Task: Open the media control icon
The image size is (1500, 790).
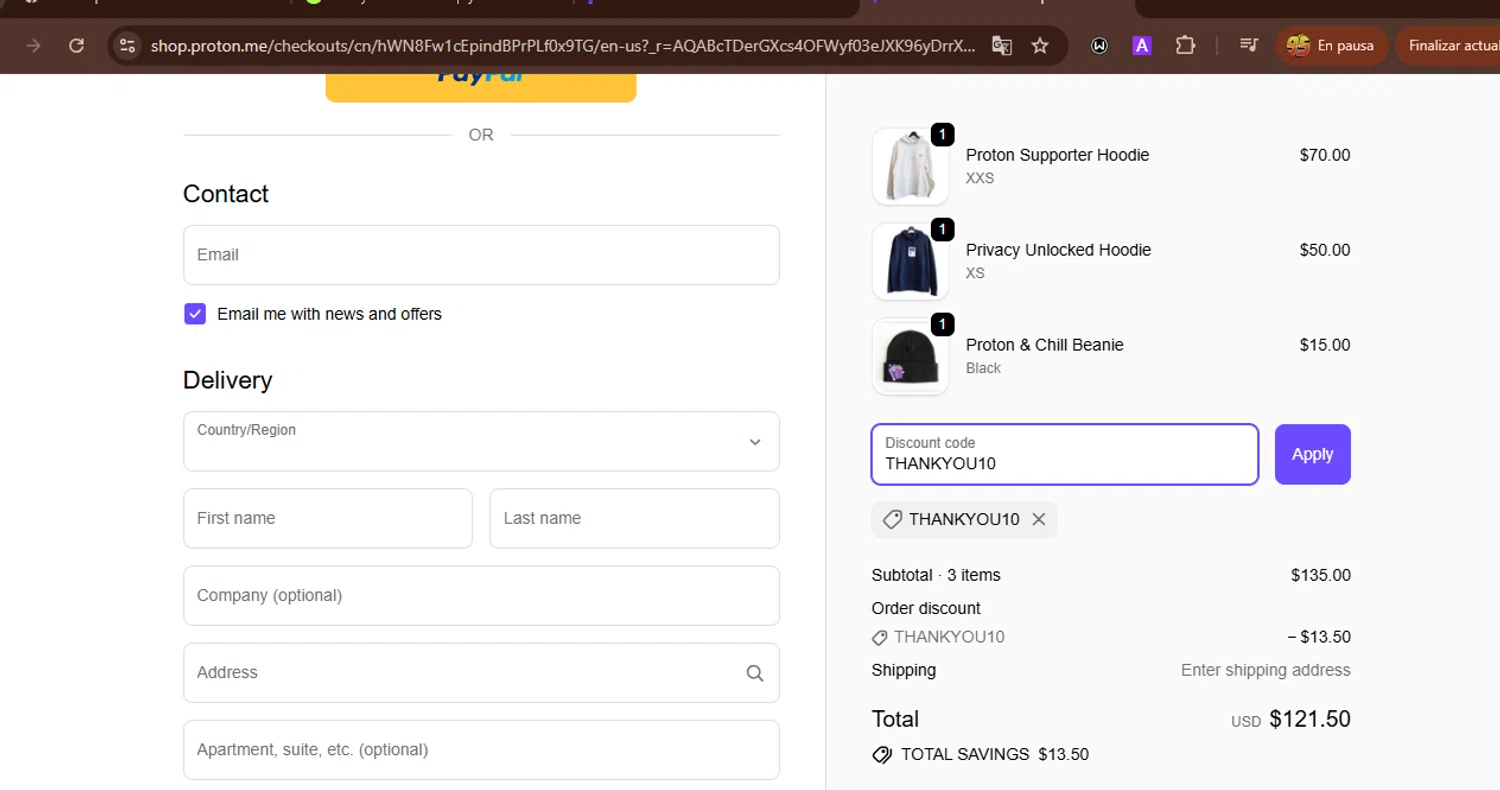Action: [x=1248, y=45]
